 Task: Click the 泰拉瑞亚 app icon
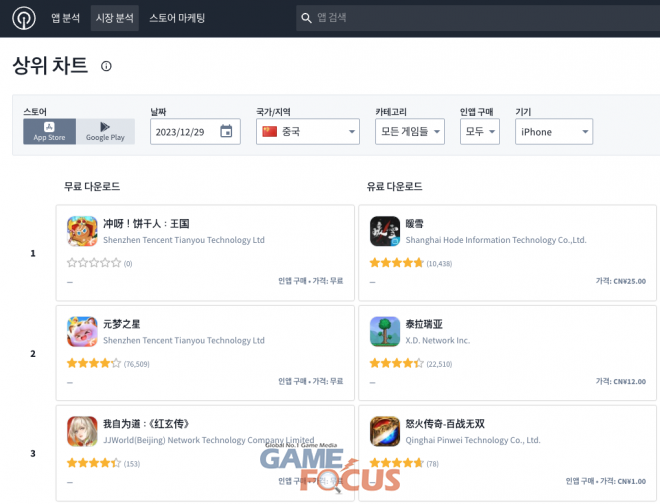[x=385, y=331]
